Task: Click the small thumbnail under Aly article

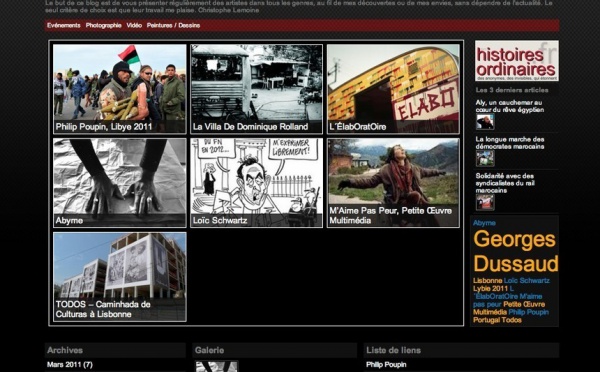Action: 485,122
